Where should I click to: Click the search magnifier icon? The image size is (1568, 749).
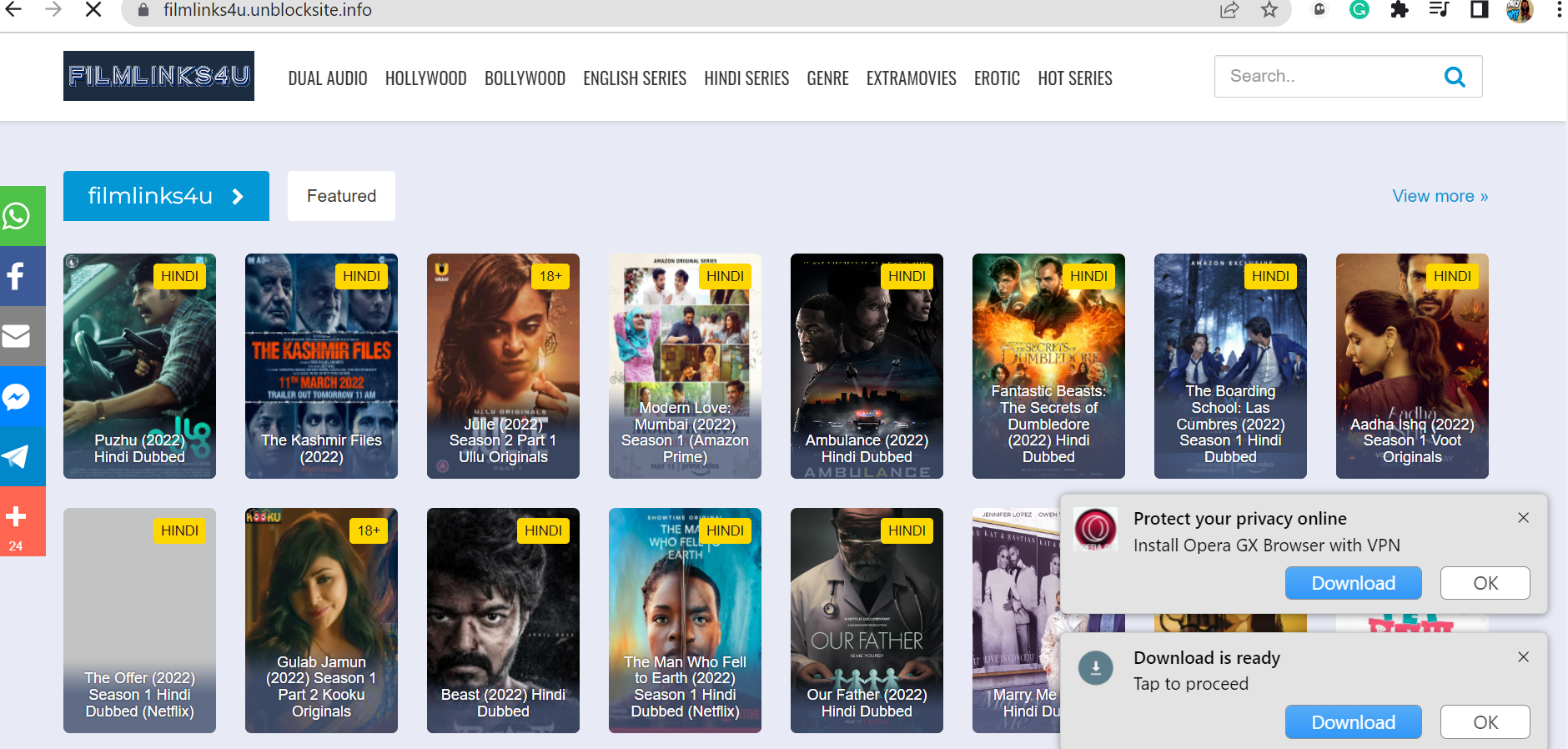(x=1455, y=77)
